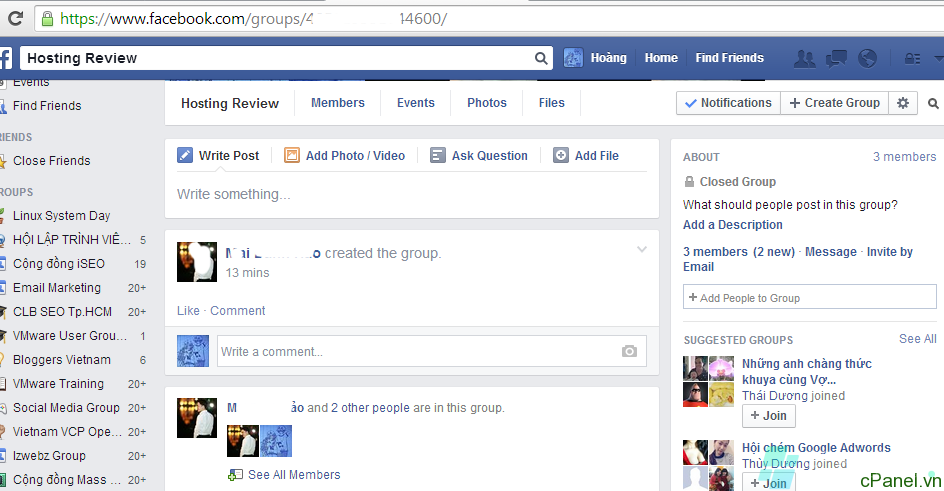Screen dimensions: 944x491
Task: Click camera icon in comment box
Action: click(x=629, y=351)
